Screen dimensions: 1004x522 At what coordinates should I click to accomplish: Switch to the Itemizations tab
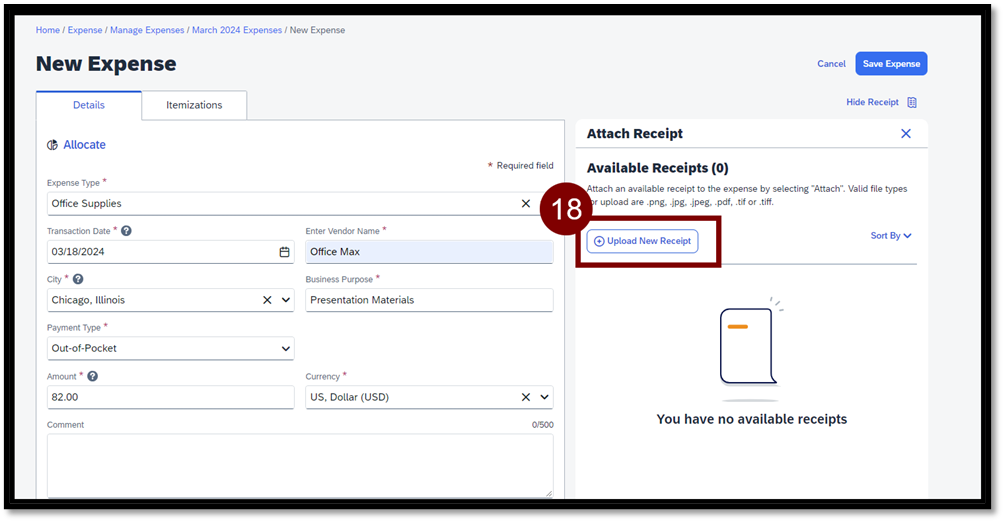pyautogui.click(x=194, y=105)
